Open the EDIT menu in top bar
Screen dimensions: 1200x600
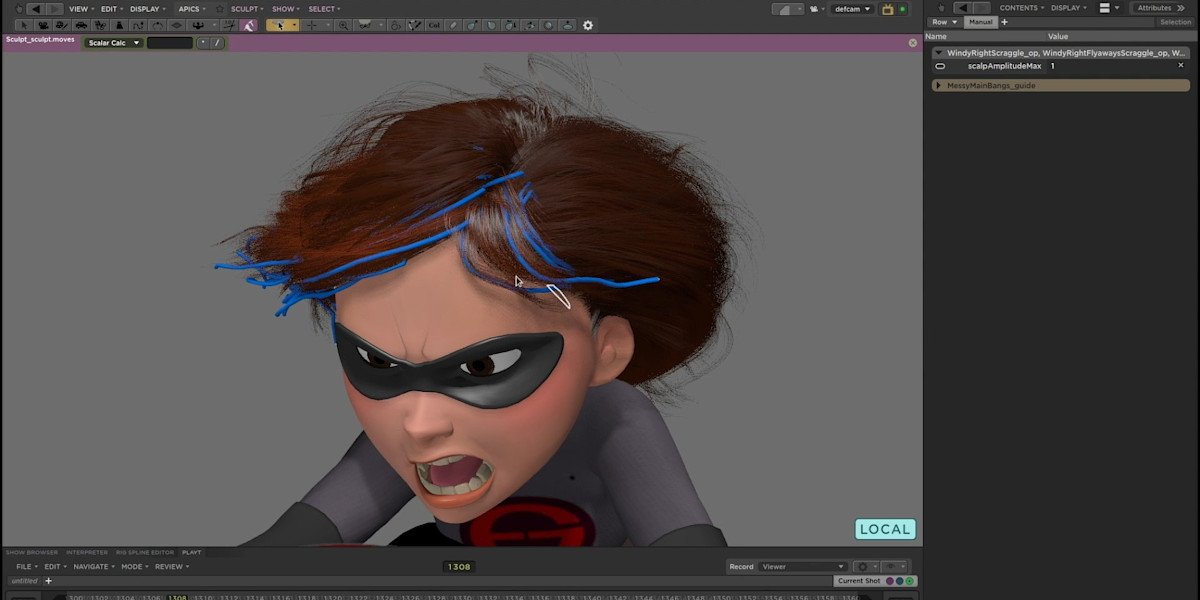pos(111,9)
